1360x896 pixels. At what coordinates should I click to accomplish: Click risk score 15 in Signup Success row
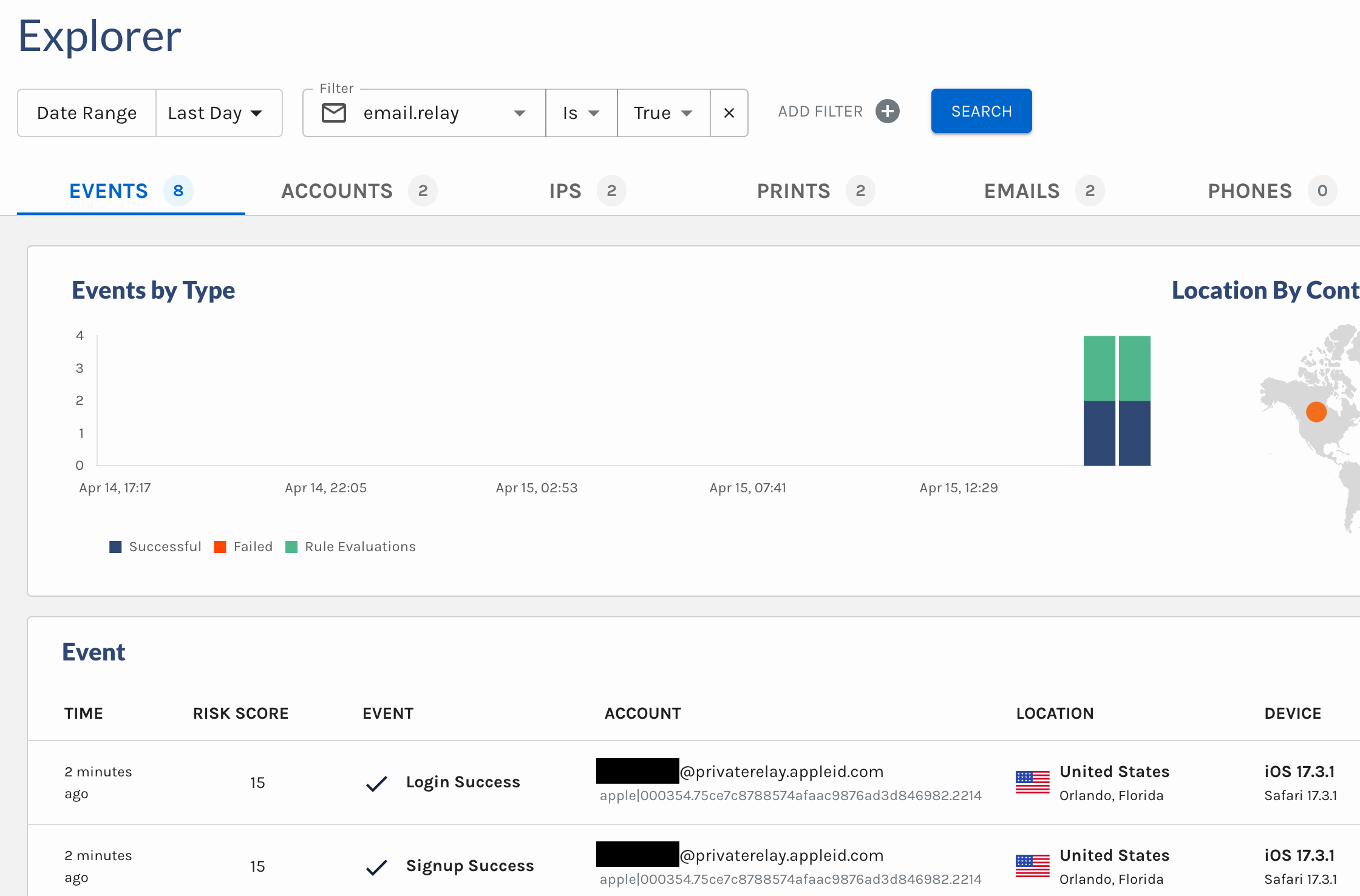257,867
